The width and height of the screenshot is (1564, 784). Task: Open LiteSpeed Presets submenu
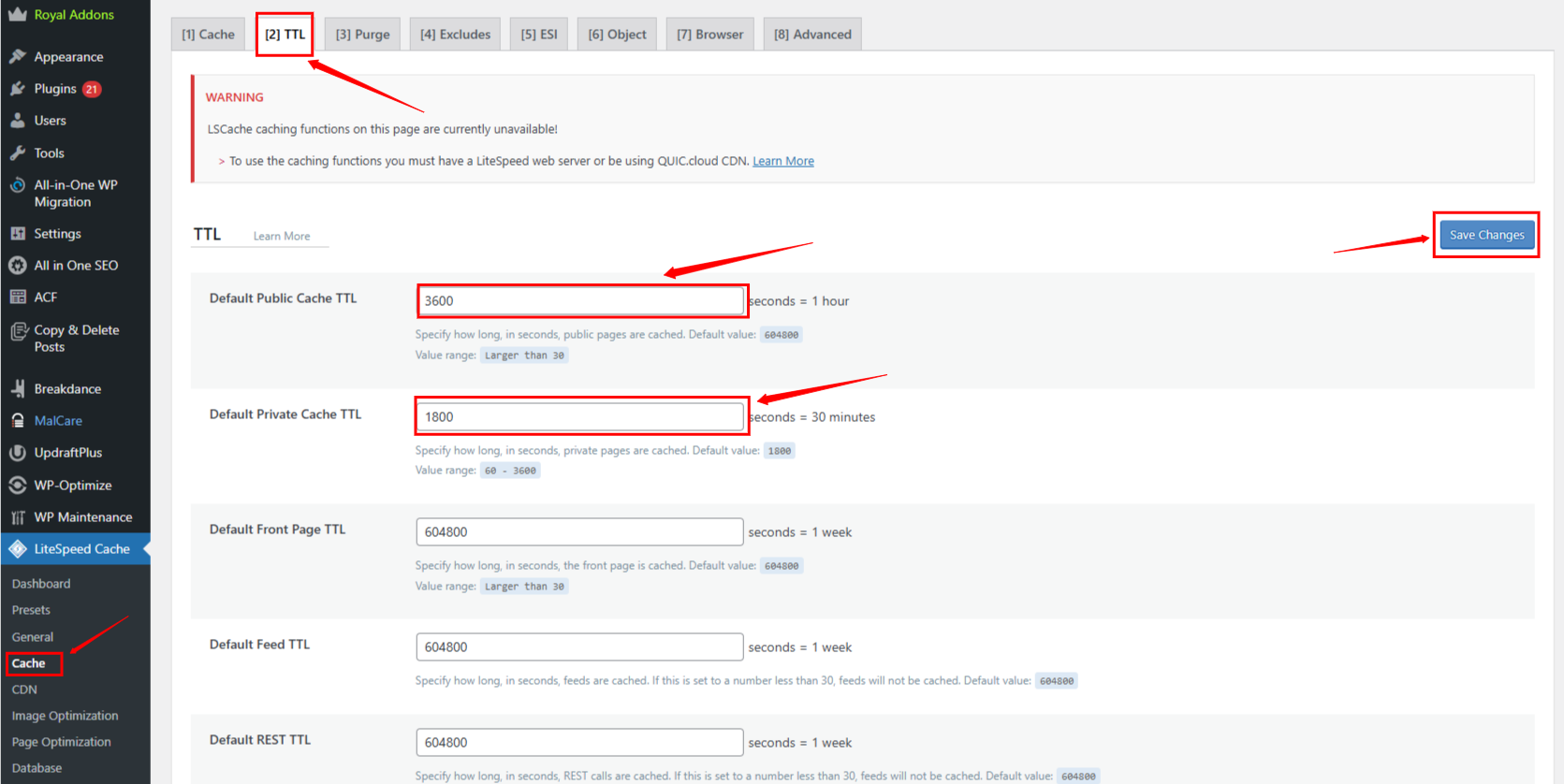(x=31, y=610)
